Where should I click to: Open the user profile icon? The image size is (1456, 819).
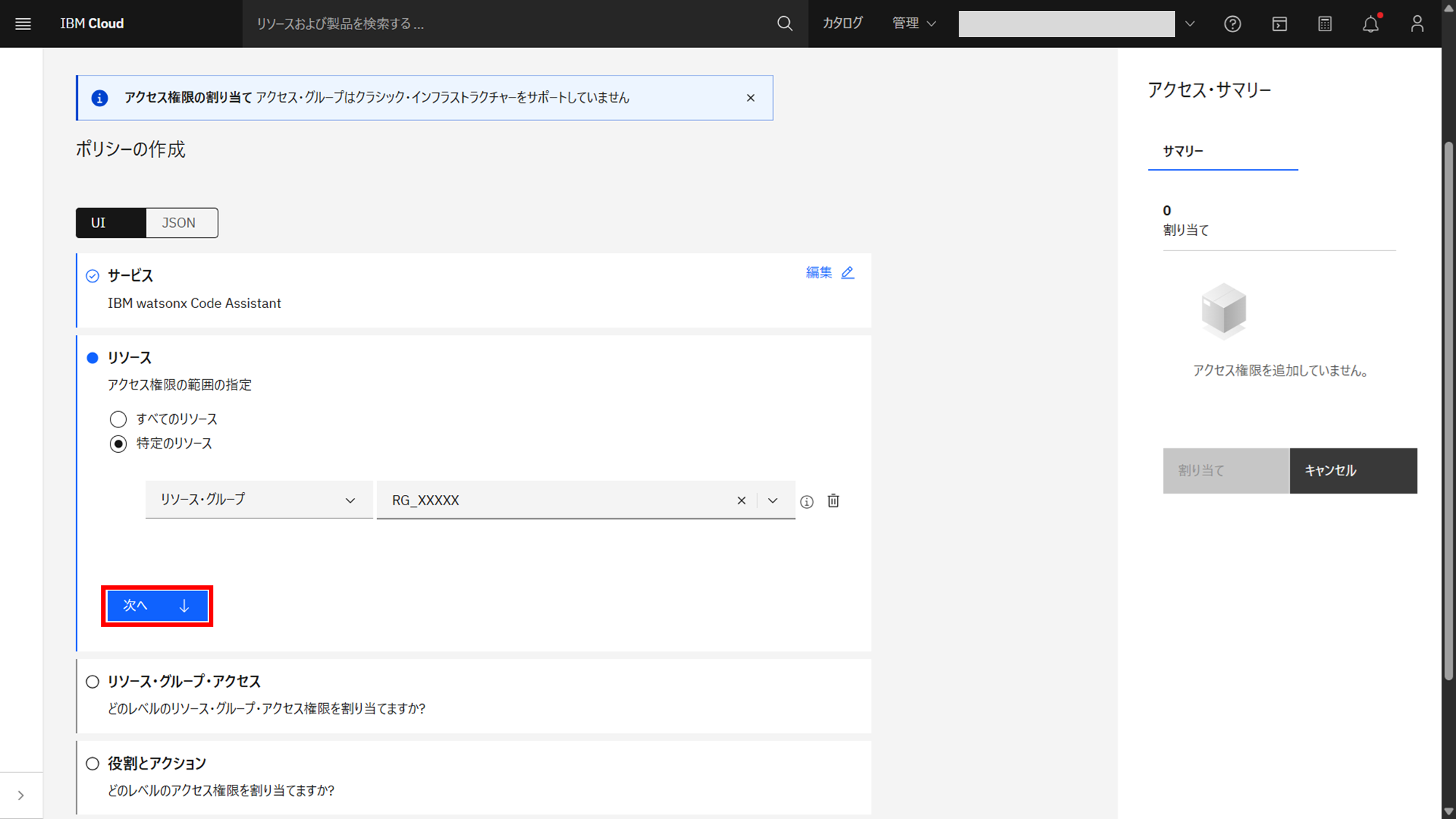coord(1417,24)
